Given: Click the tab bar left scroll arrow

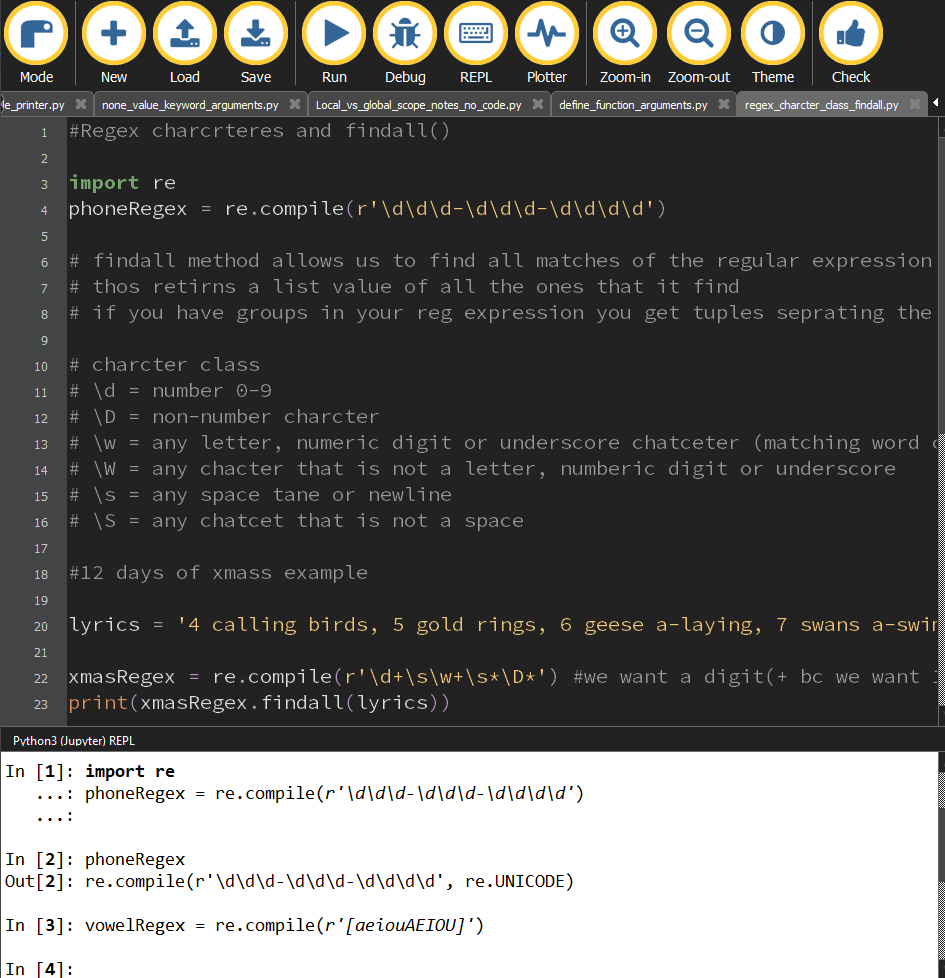Looking at the screenshot, I should tap(936, 102).
